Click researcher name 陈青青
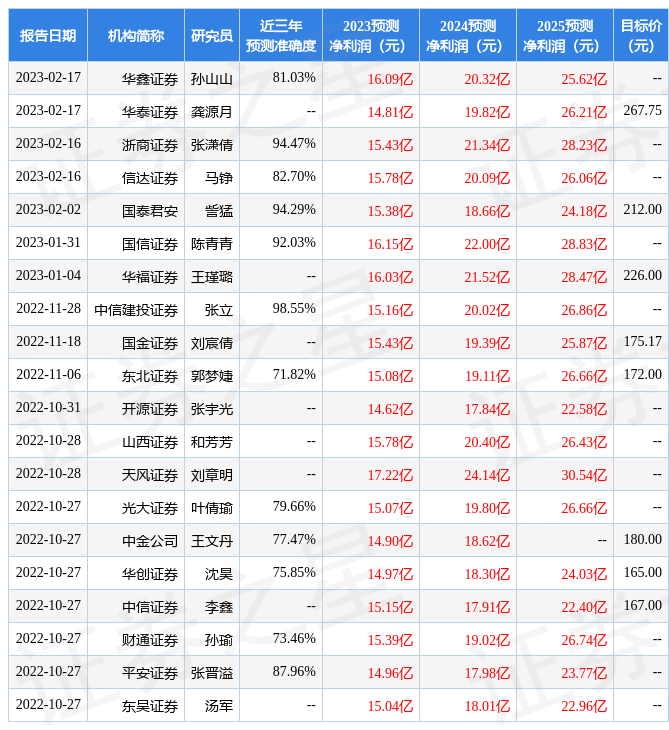Screen dimensions: 669x730 212,244
